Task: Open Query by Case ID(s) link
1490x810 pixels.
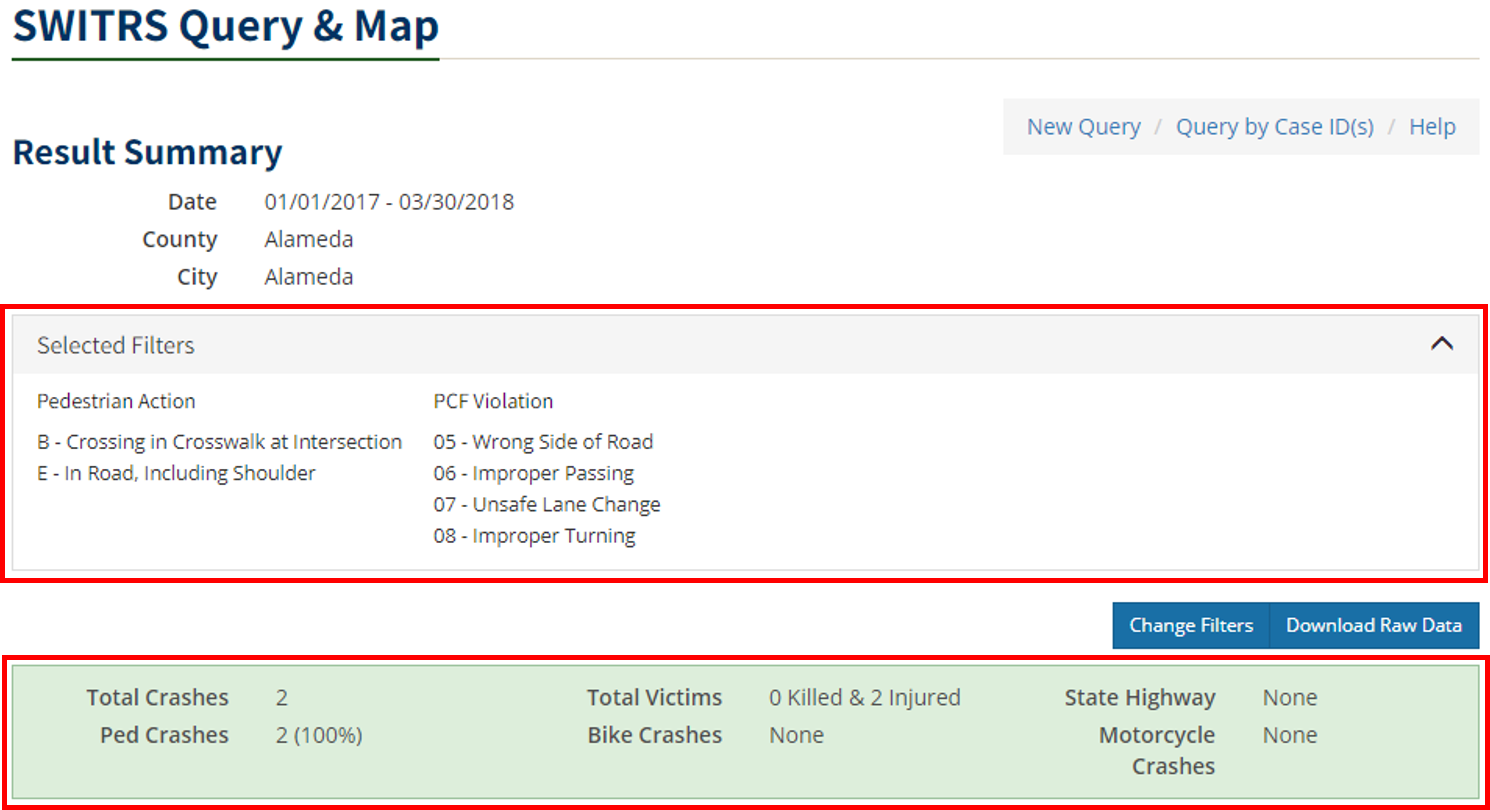Action: click(1275, 127)
